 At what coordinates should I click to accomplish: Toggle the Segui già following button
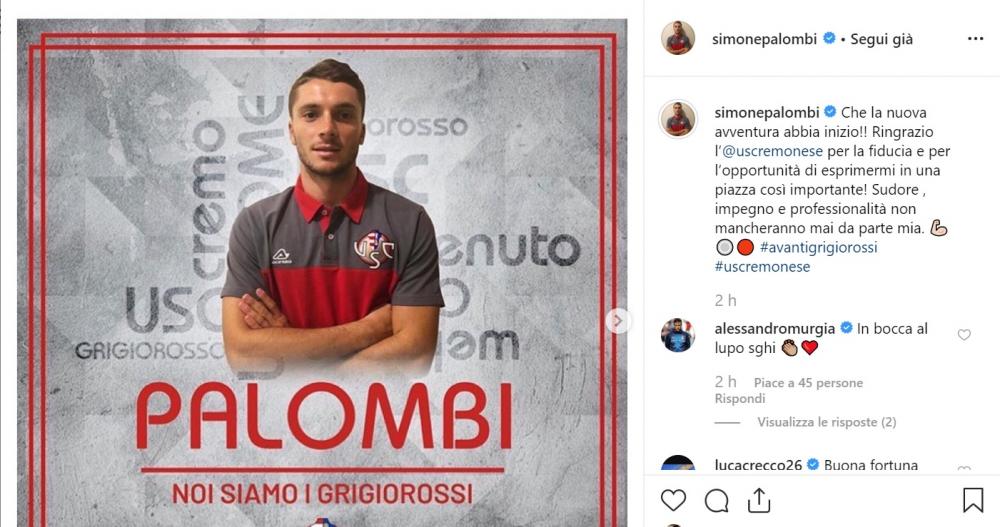(881, 39)
